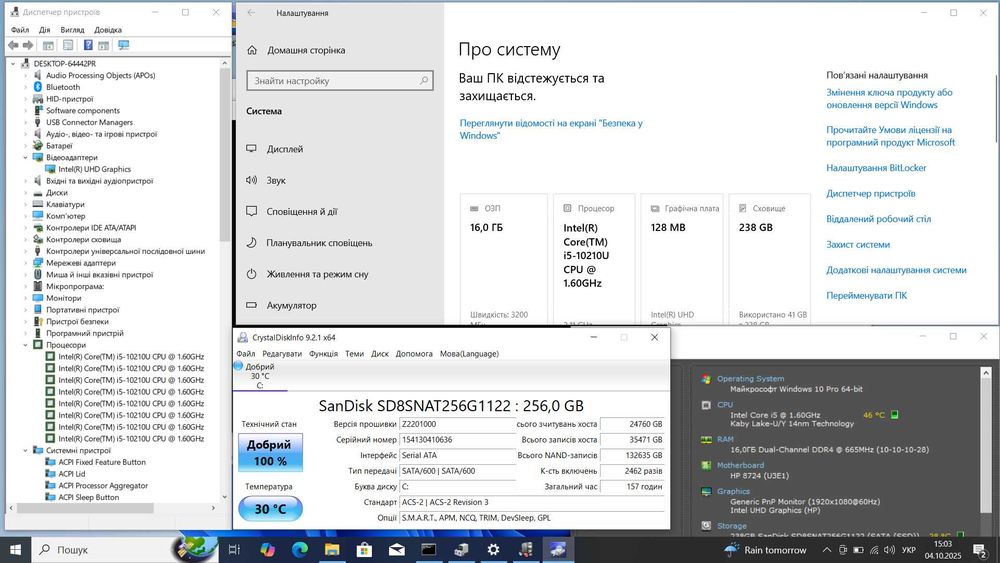Click the УКР language indicator in tray
Viewport: 1000px width, 563px height.
click(908, 550)
